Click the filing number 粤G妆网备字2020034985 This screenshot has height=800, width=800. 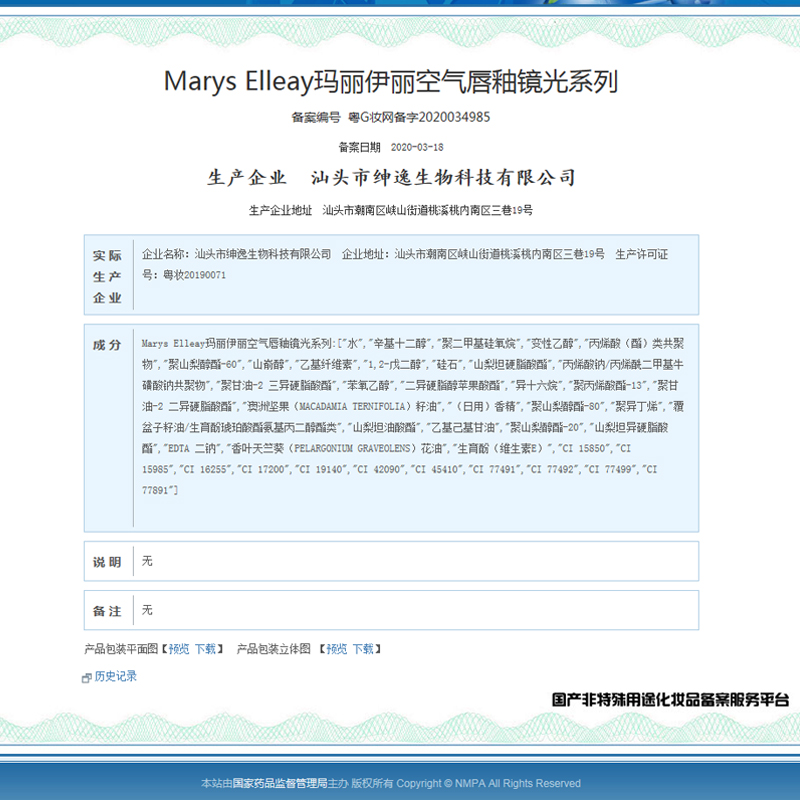point(419,117)
